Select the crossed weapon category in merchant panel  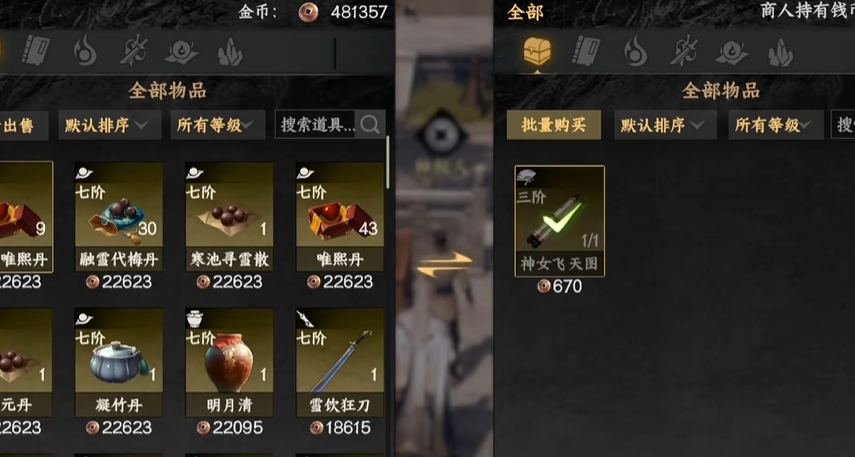tap(684, 51)
